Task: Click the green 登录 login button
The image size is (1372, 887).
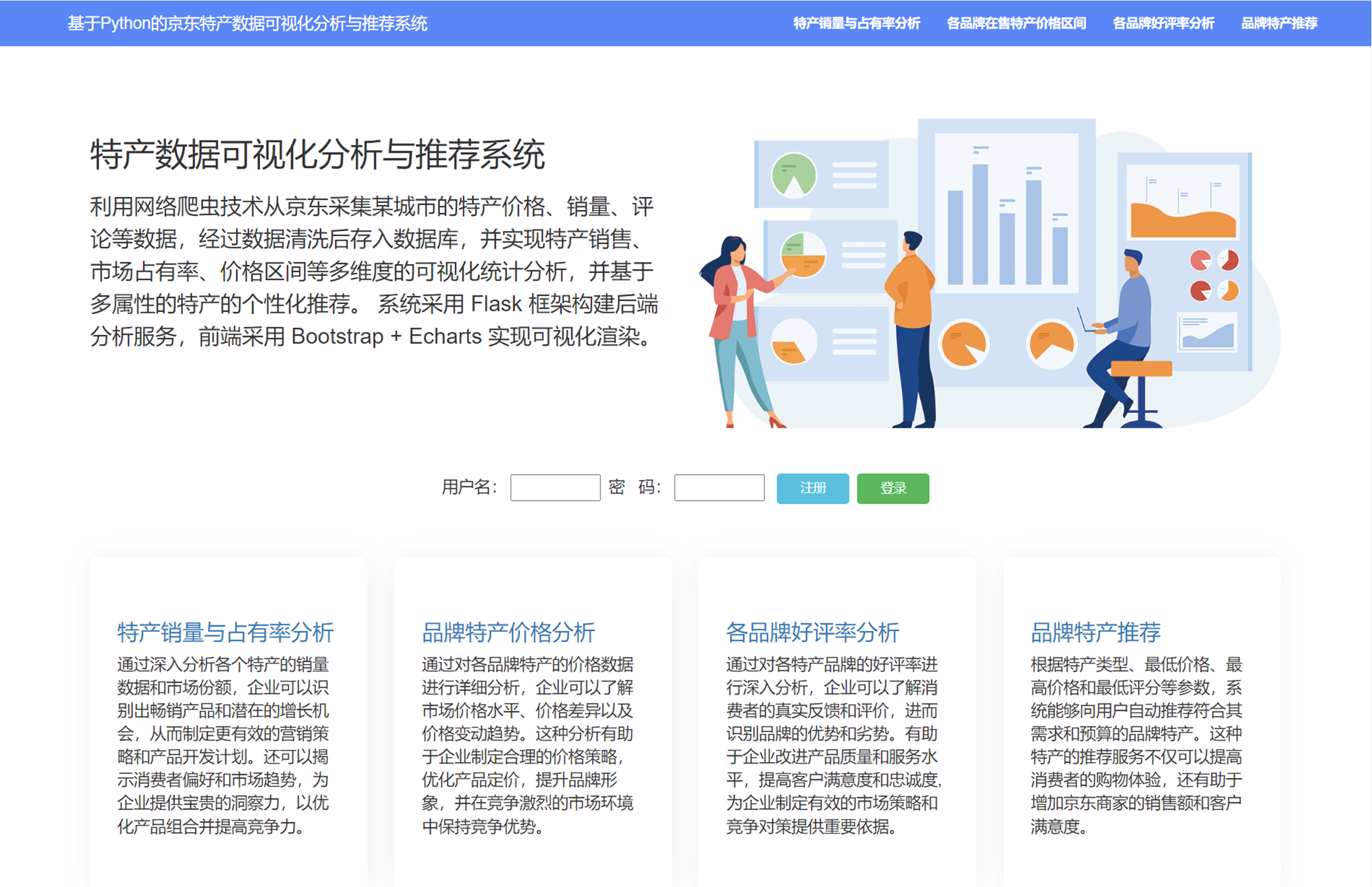Action: tap(892, 488)
